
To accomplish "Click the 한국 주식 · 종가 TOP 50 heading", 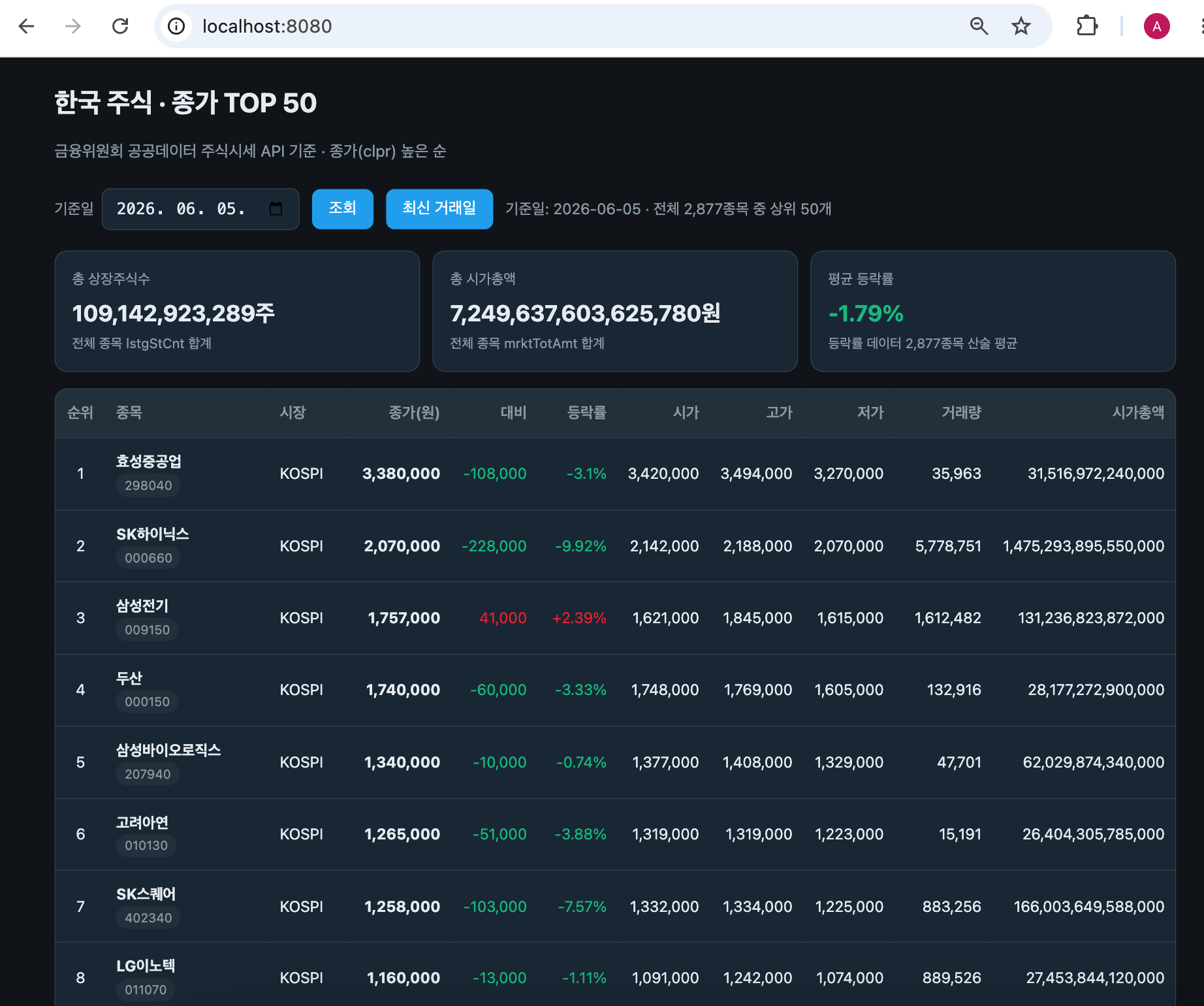I will tap(185, 103).
